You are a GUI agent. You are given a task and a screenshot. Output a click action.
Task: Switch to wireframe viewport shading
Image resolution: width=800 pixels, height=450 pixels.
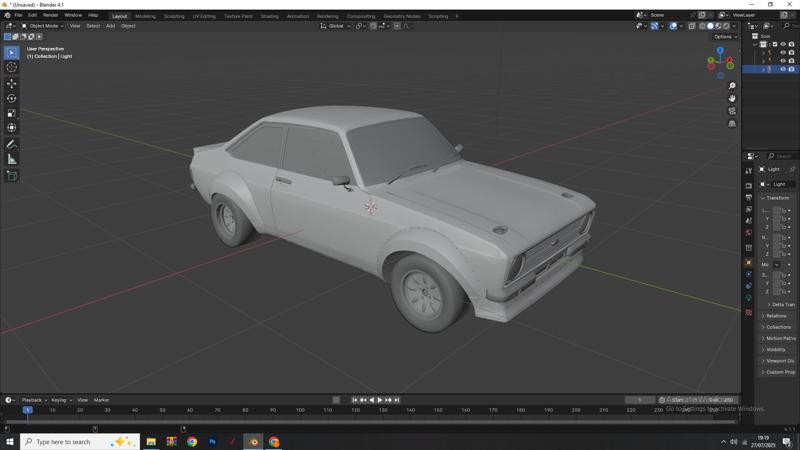click(702, 26)
